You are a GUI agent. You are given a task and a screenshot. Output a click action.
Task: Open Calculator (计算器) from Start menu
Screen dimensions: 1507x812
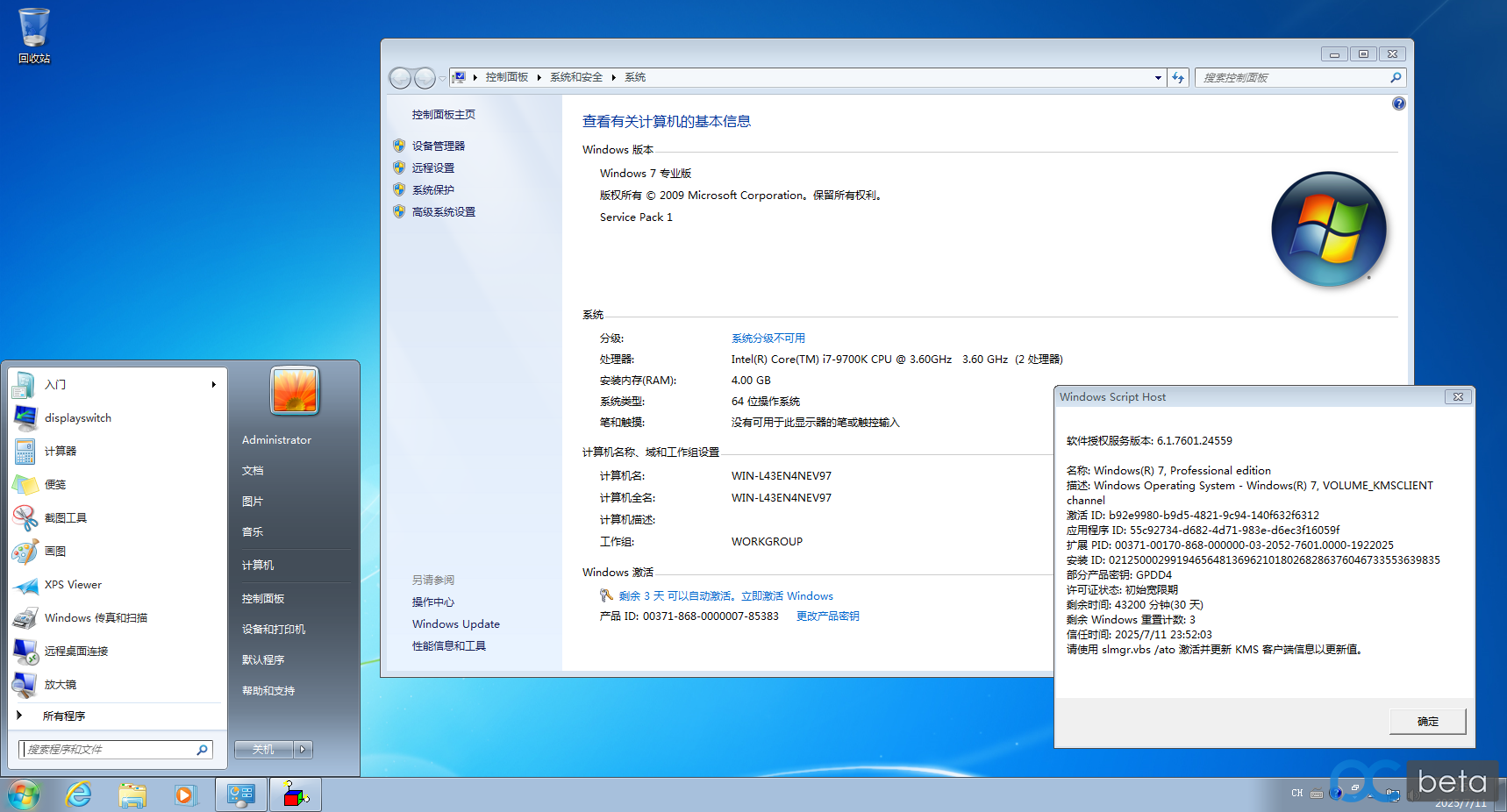pos(61,452)
